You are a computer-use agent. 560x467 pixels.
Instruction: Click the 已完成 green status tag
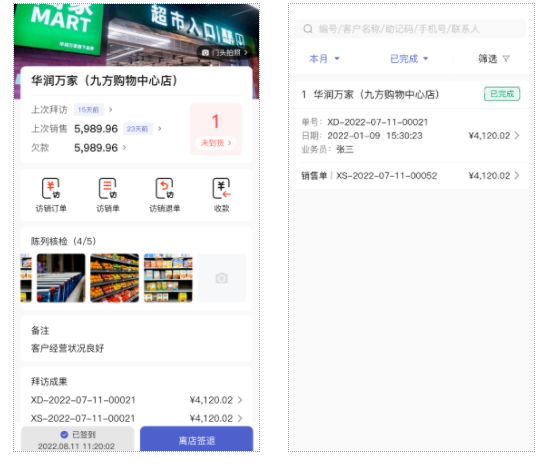tap(502, 94)
